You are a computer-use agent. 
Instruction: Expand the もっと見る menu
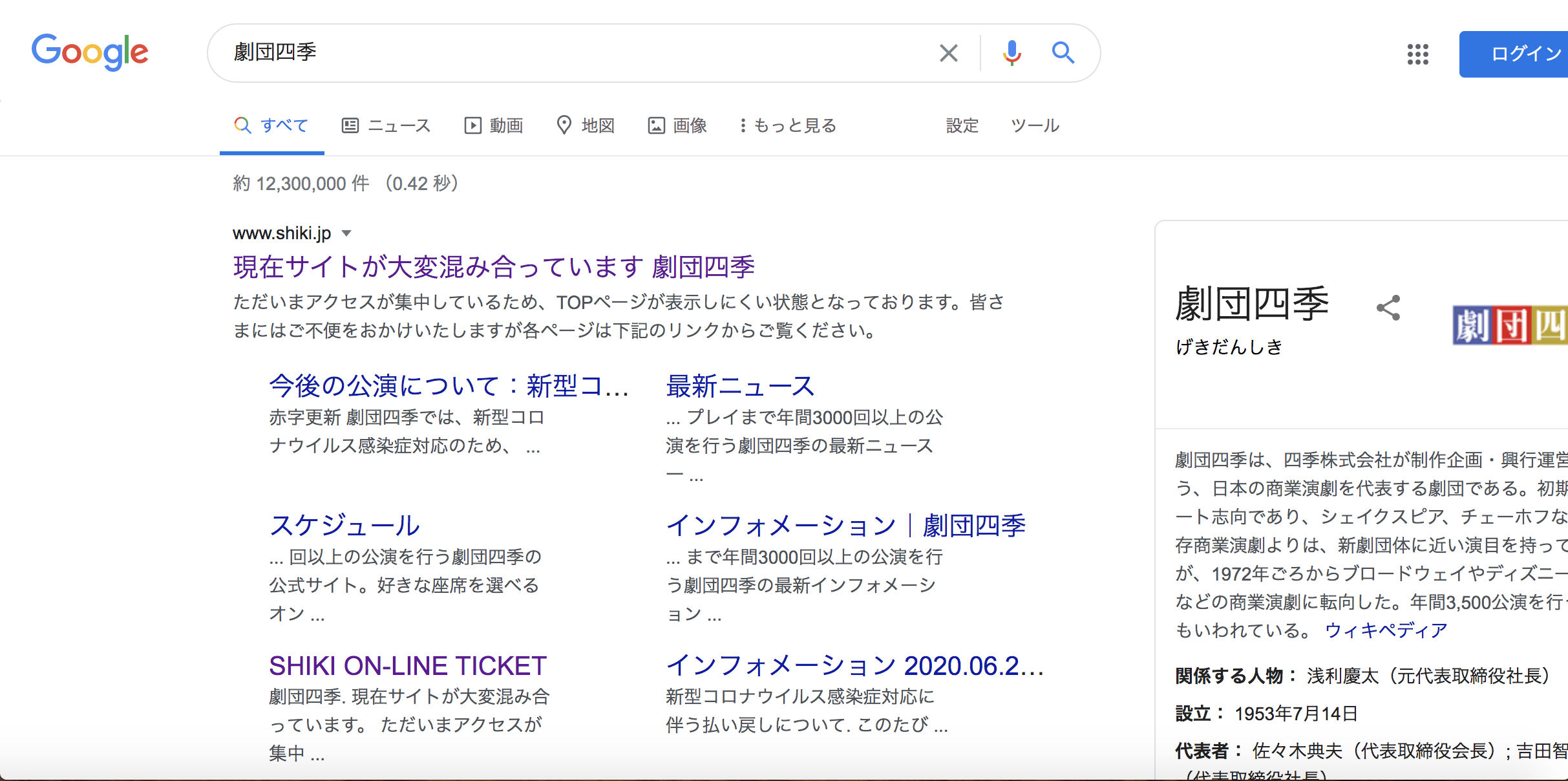789,125
